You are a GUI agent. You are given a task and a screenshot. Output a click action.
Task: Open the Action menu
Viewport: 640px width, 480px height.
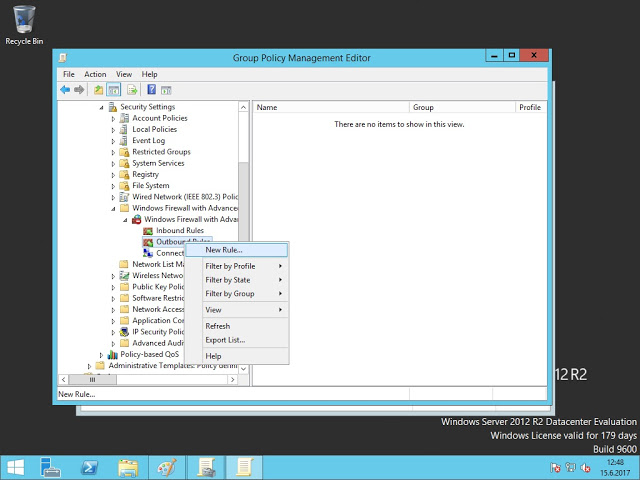95,74
